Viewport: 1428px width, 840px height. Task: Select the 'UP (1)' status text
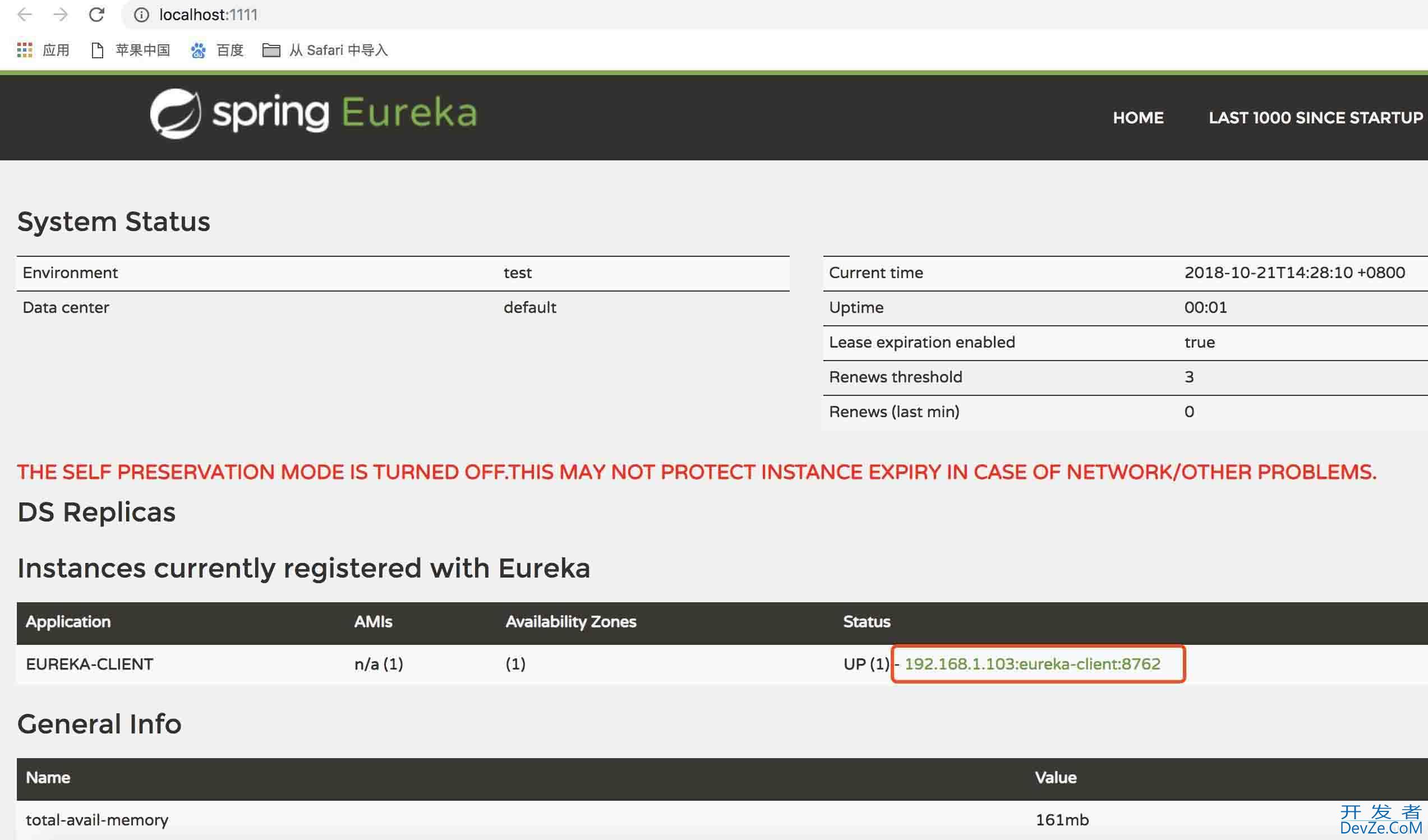(867, 664)
